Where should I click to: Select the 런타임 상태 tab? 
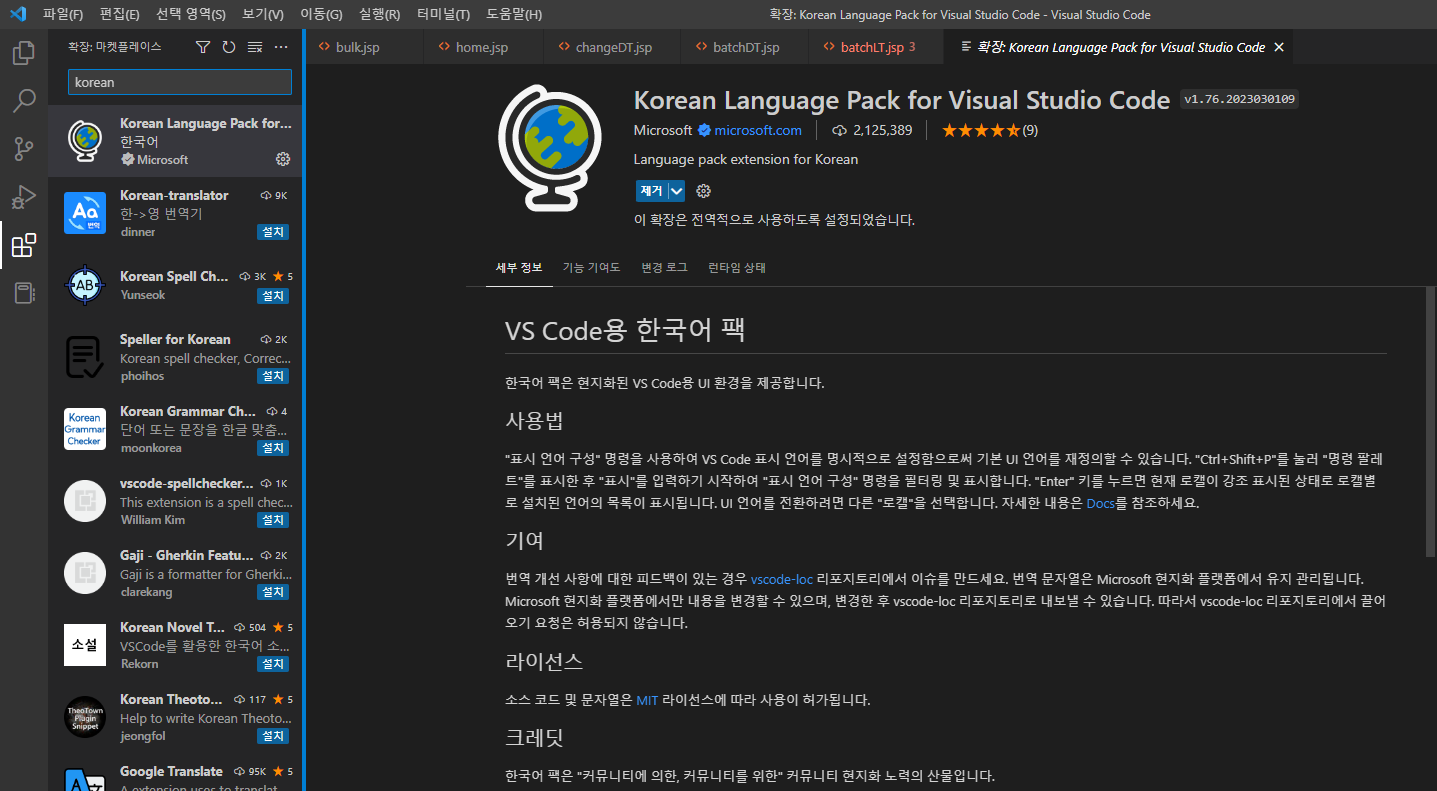pos(737,268)
